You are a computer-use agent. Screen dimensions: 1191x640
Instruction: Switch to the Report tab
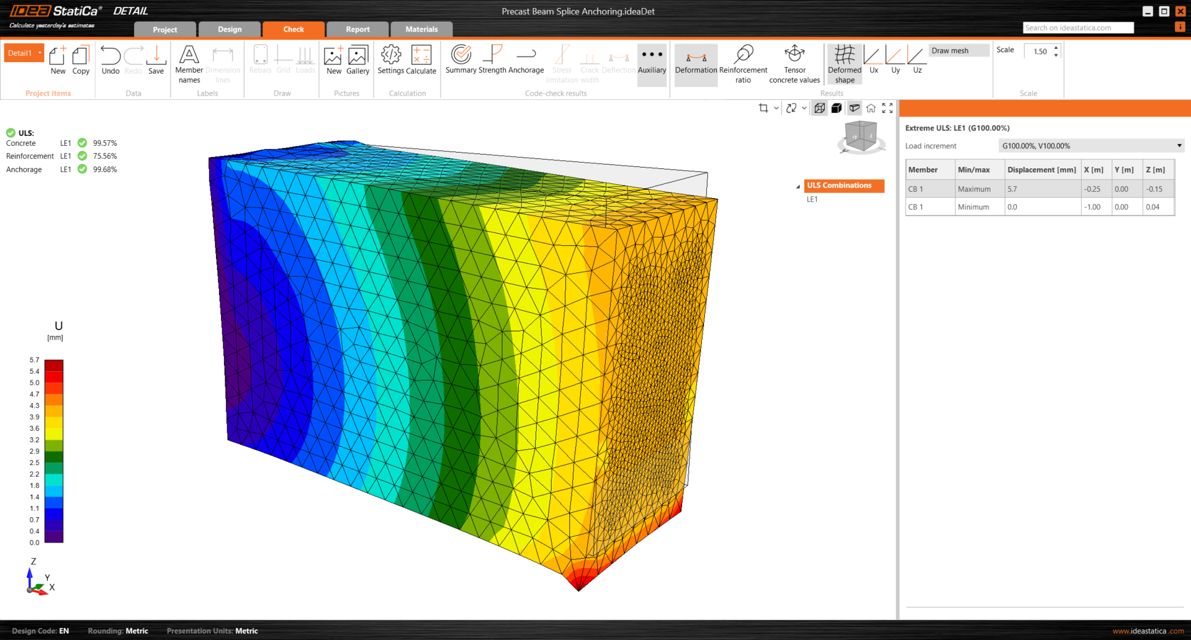(x=357, y=29)
